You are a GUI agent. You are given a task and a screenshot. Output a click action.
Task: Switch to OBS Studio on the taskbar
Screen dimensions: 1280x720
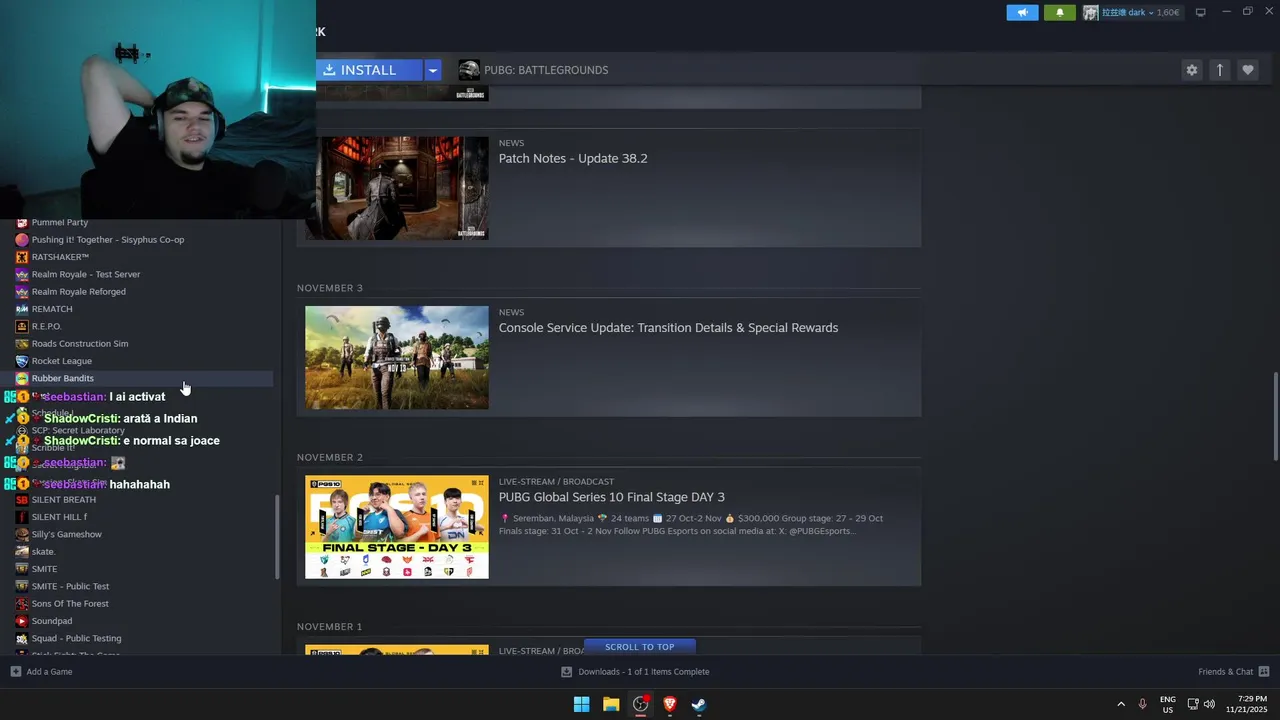tap(641, 704)
